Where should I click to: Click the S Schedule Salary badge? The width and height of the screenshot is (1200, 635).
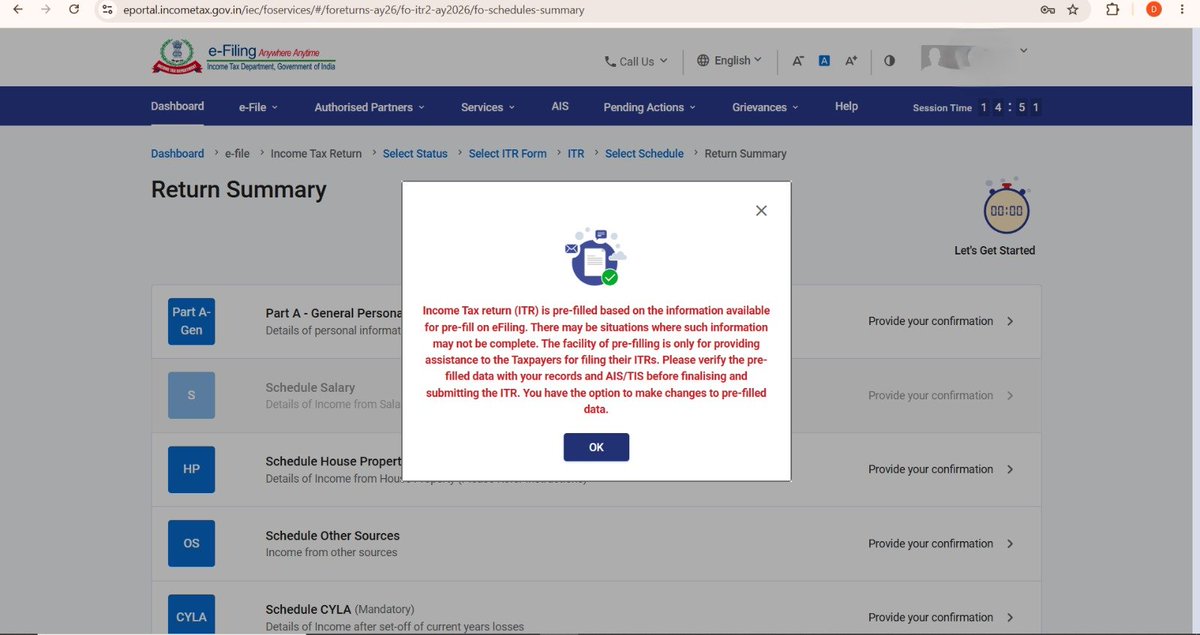pyautogui.click(x=192, y=395)
